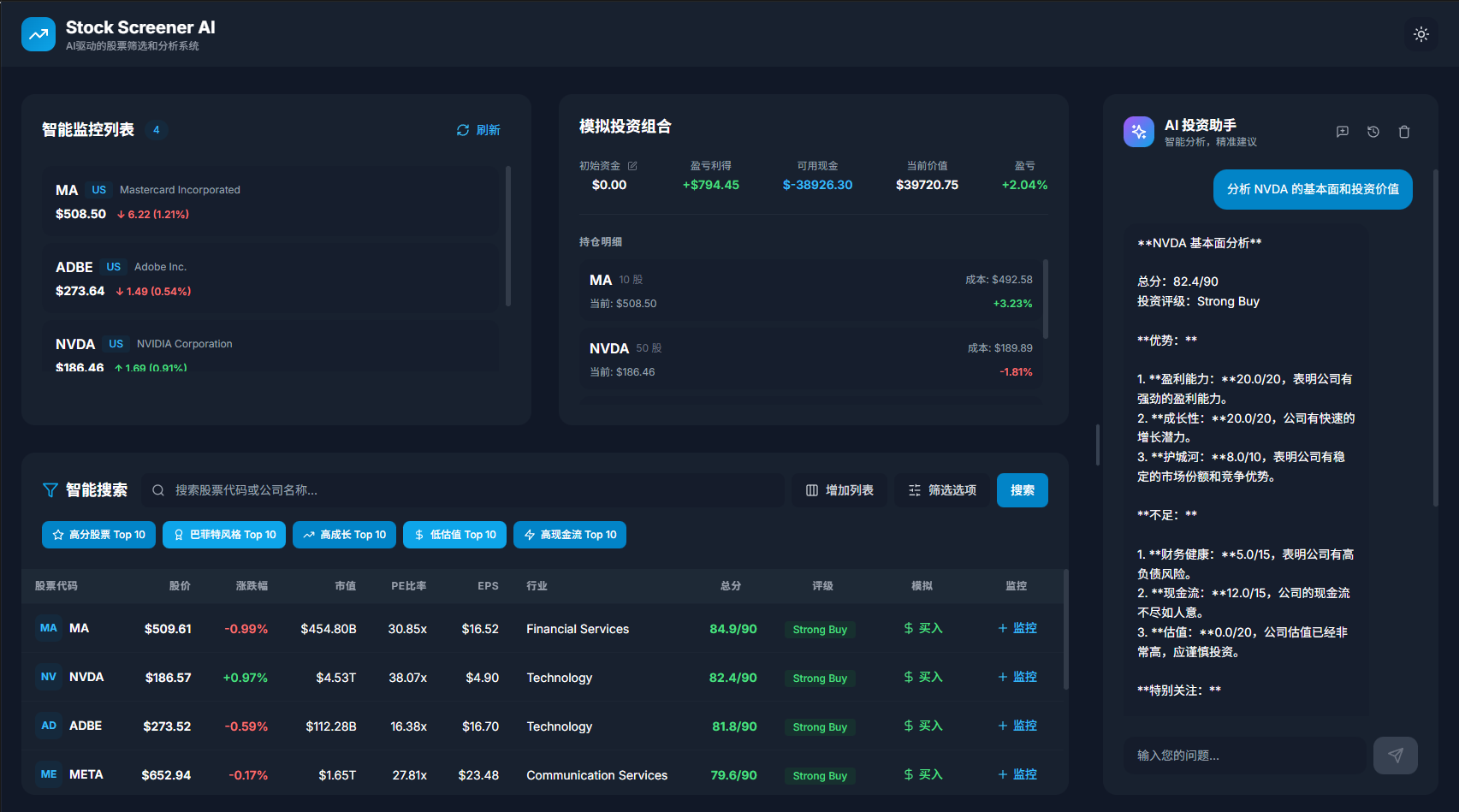The image size is (1459, 812).
Task: Open the 增加列表 column selector
Action: tap(839, 490)
